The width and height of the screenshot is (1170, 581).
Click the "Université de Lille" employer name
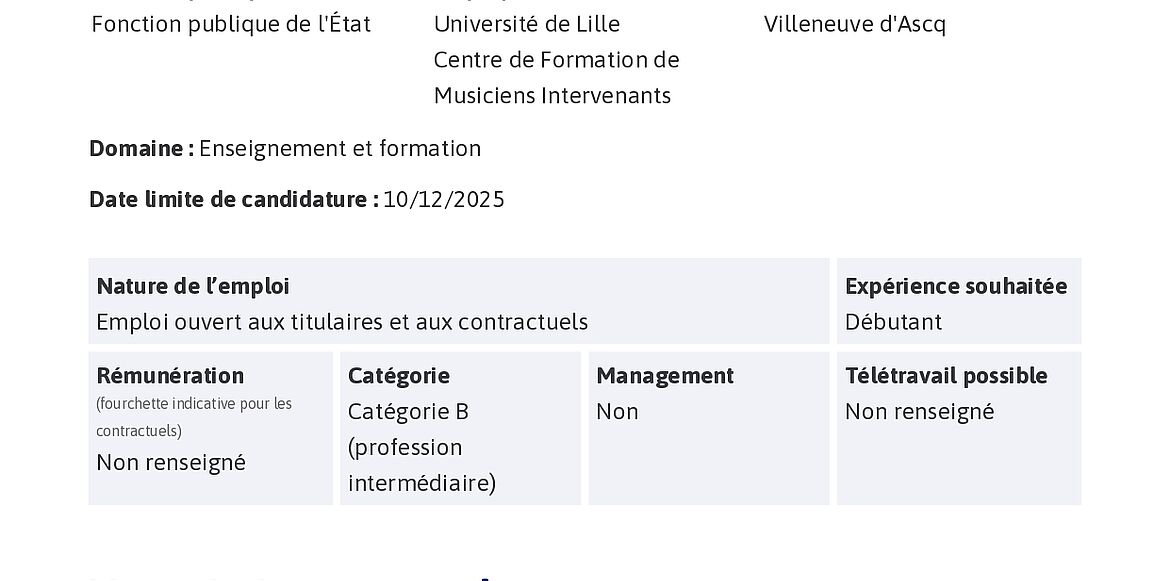(526, 24)
